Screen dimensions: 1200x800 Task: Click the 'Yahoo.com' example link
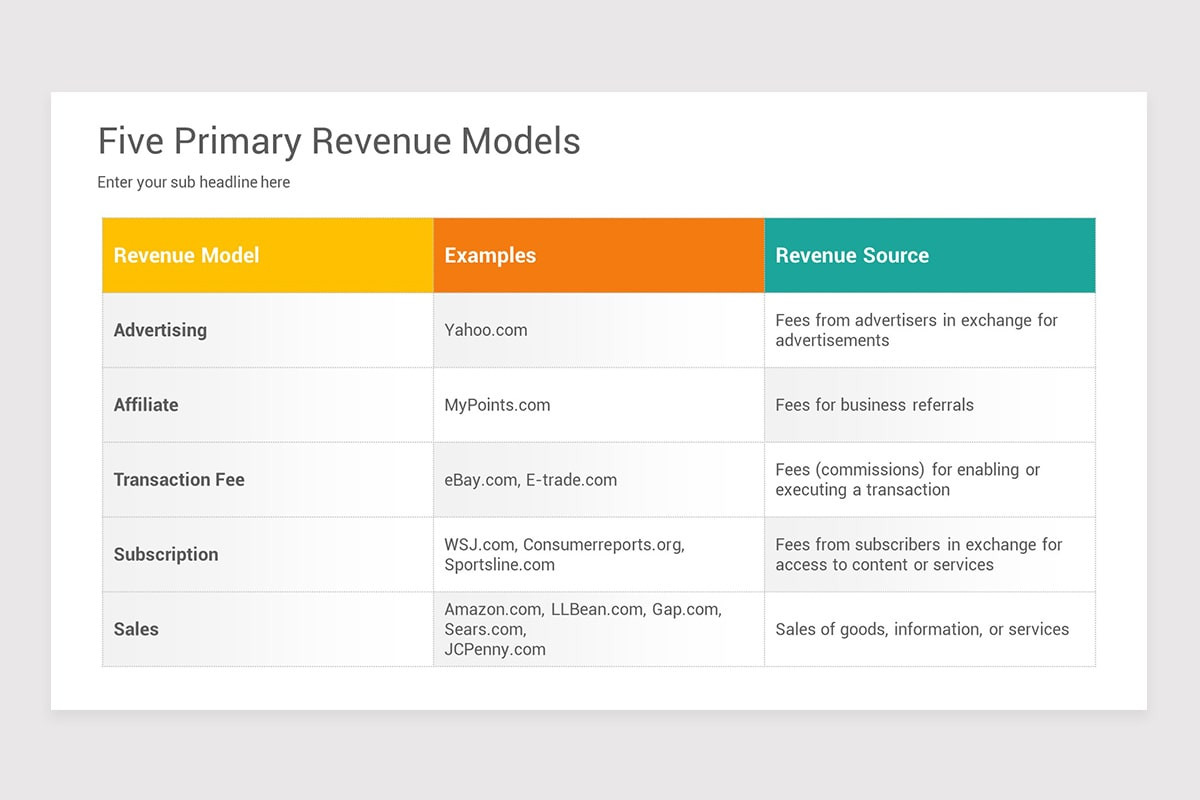[486, 330]
